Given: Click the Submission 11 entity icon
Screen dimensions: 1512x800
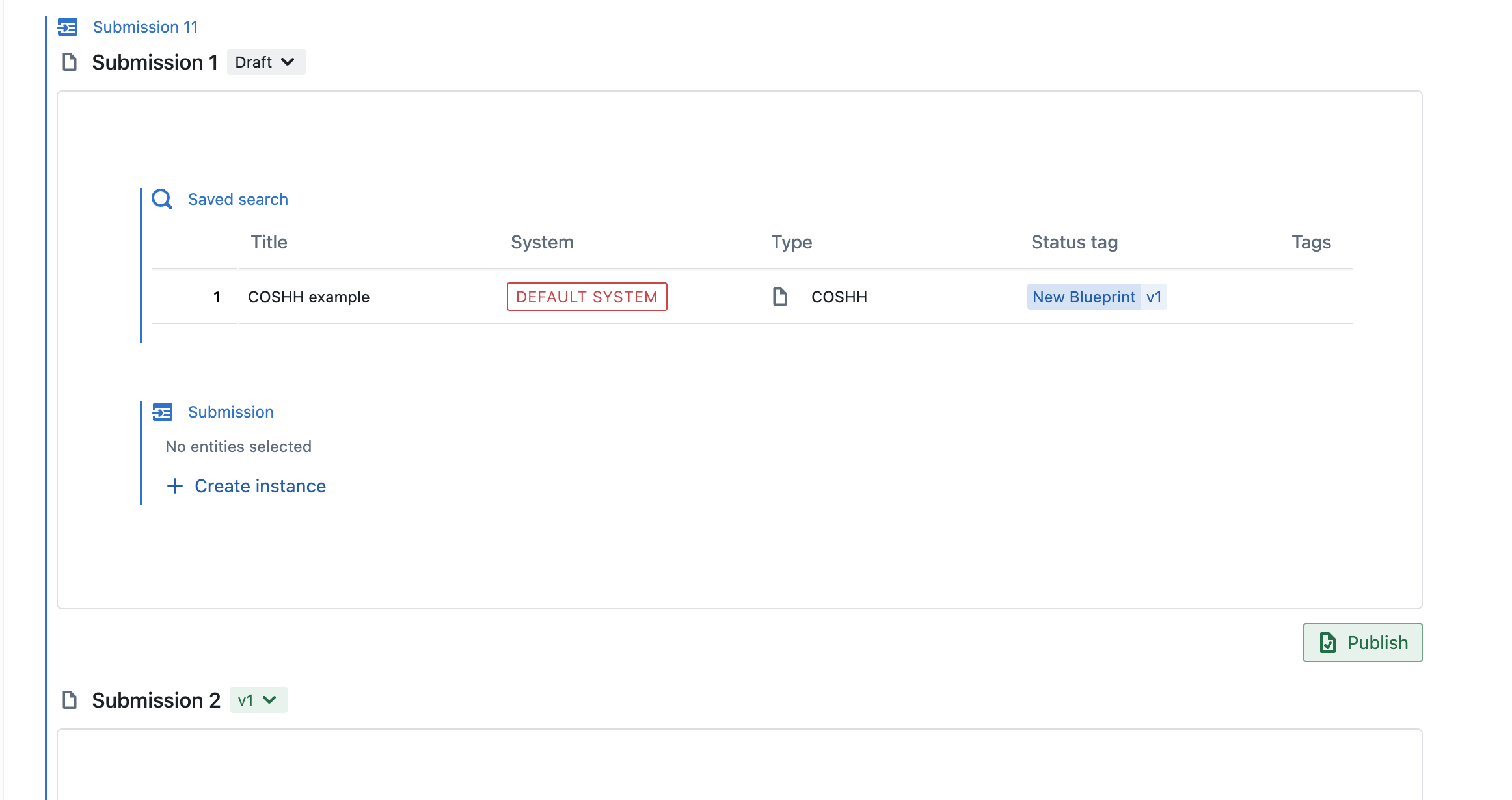Looking at the screenshot, I should [68, 27].
